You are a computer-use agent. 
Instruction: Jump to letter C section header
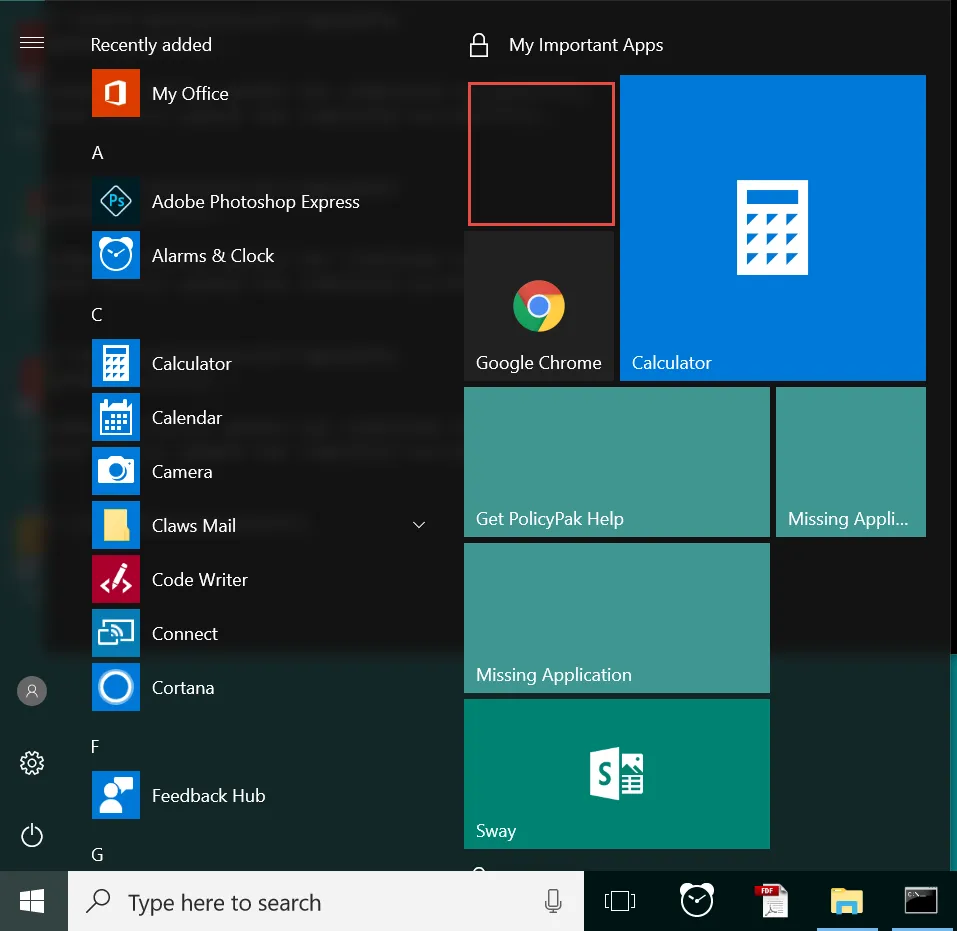click(x=96, y=314)
